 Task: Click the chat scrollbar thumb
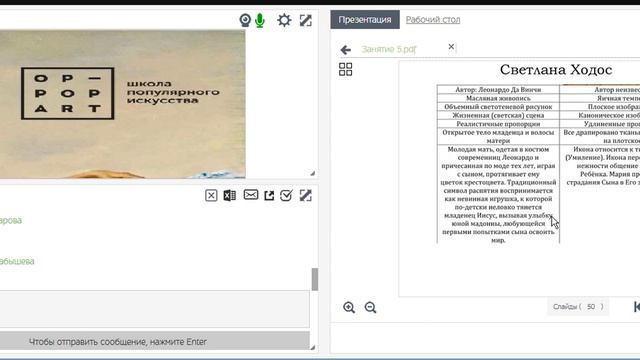tap(315, 279)
